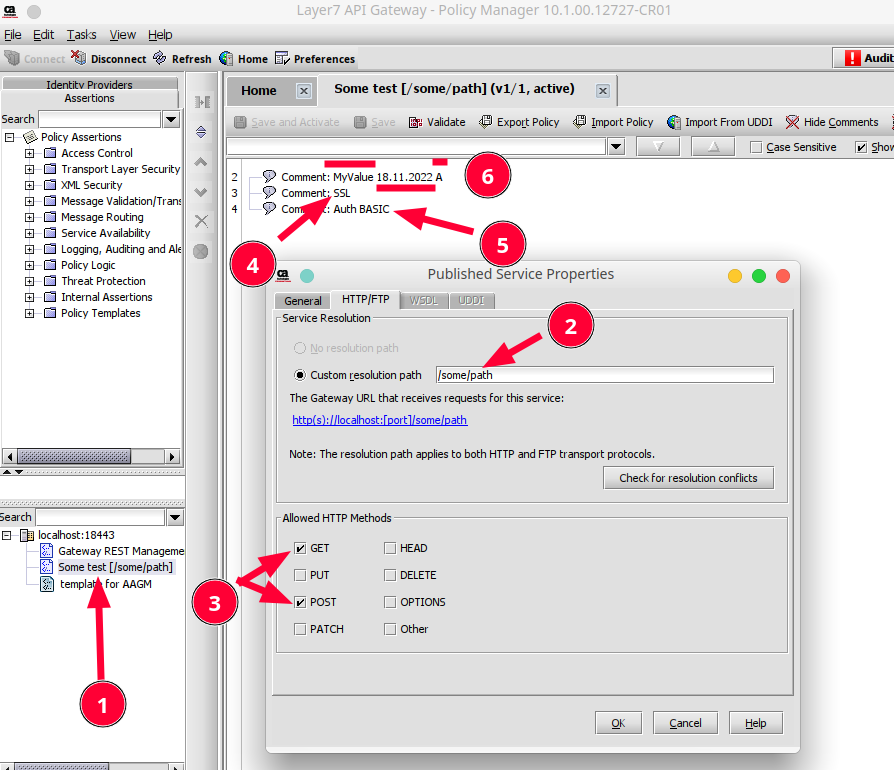This screenshot has width=894, height=770.
Task: Expand the Threat Protection folder
Action: [x=29, y=281]
